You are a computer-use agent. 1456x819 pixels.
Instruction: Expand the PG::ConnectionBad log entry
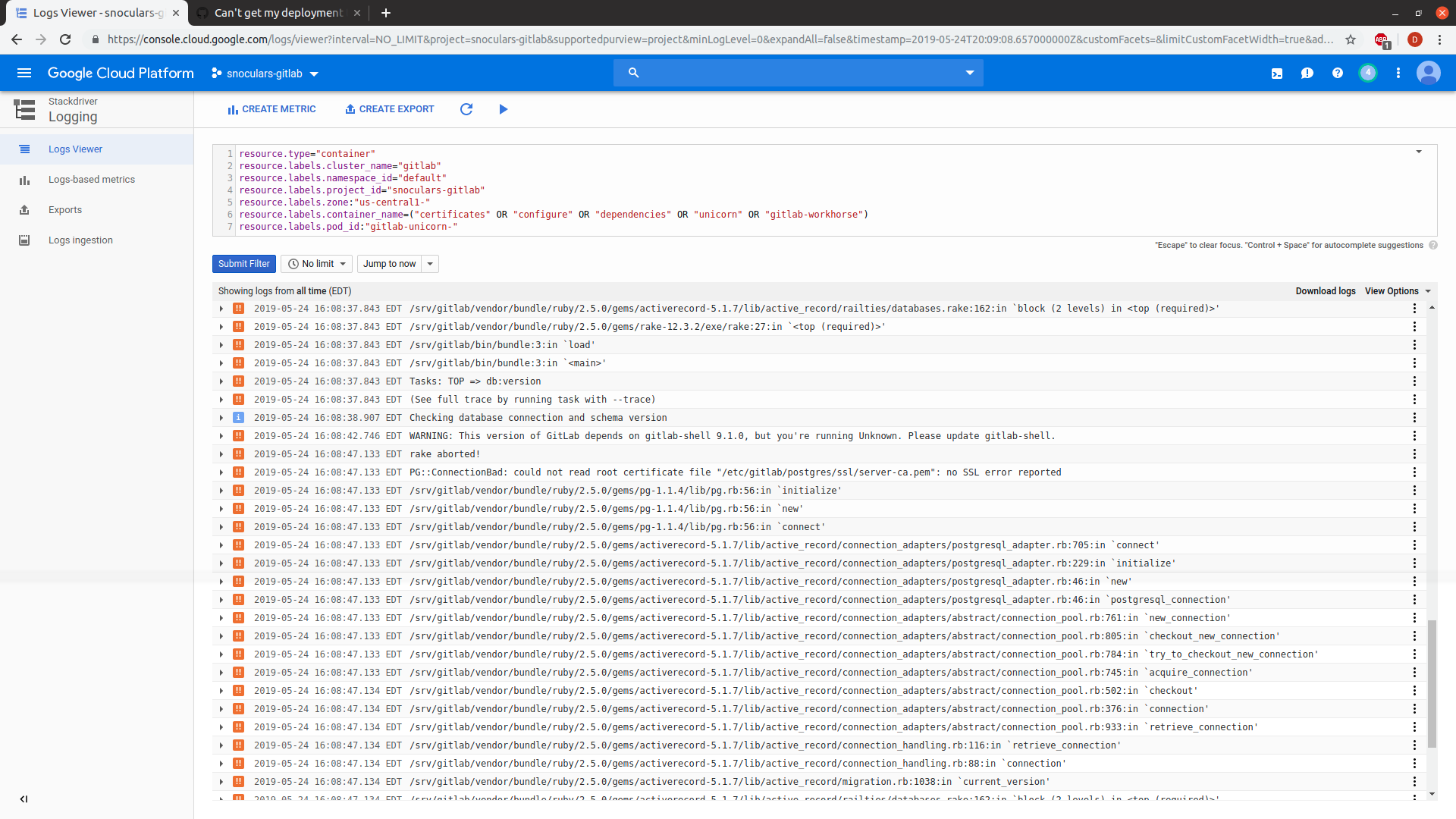(x=221, y=472)
